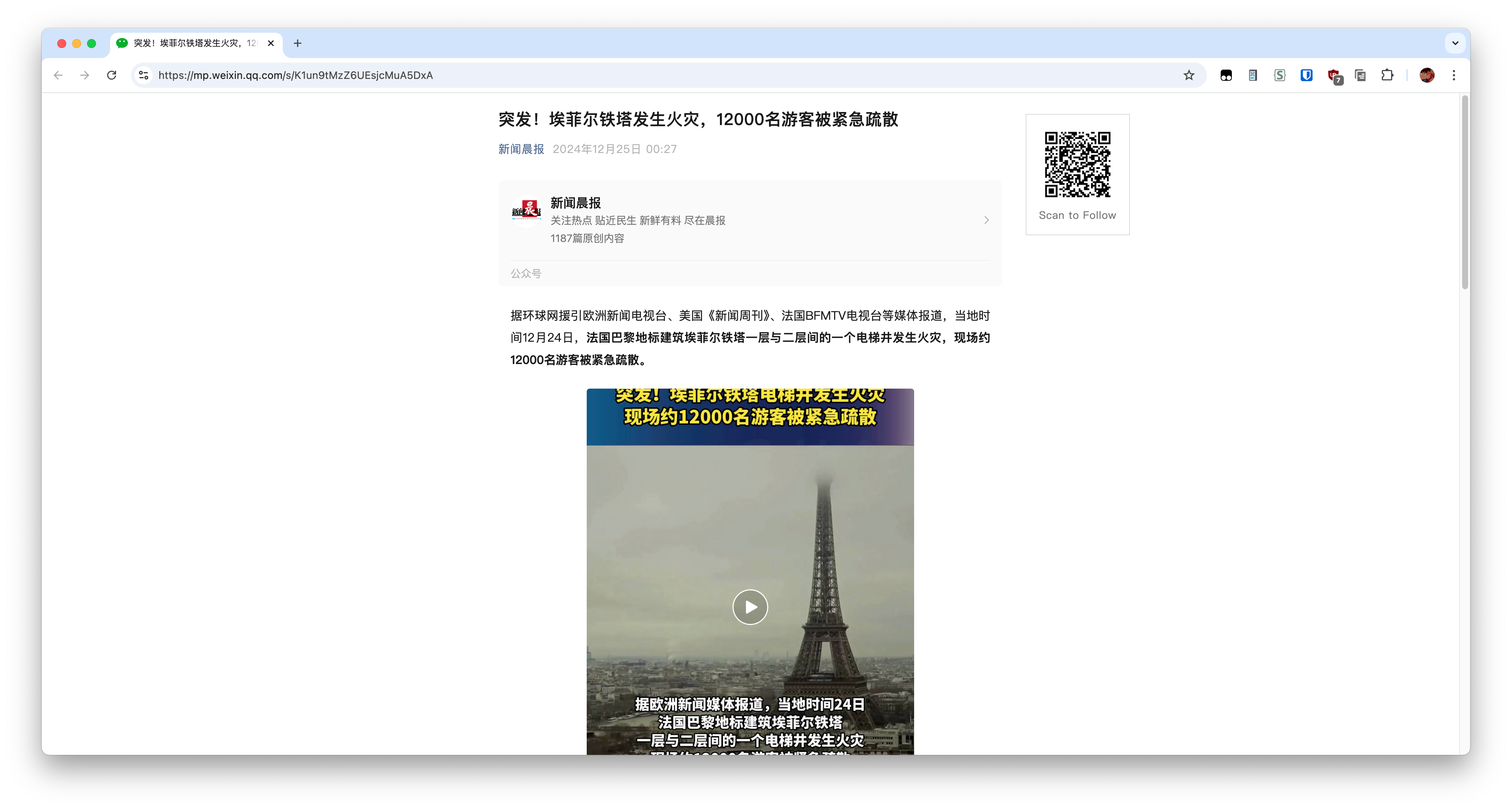Open a new browser tab
1512x810 pixels.
(x=298, y=44)
